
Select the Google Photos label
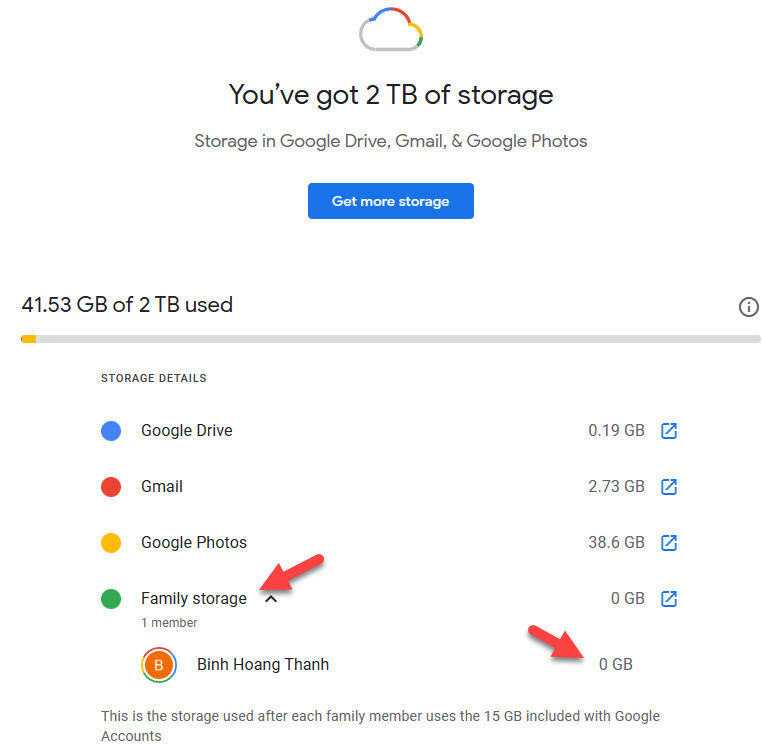click(194, 542)
